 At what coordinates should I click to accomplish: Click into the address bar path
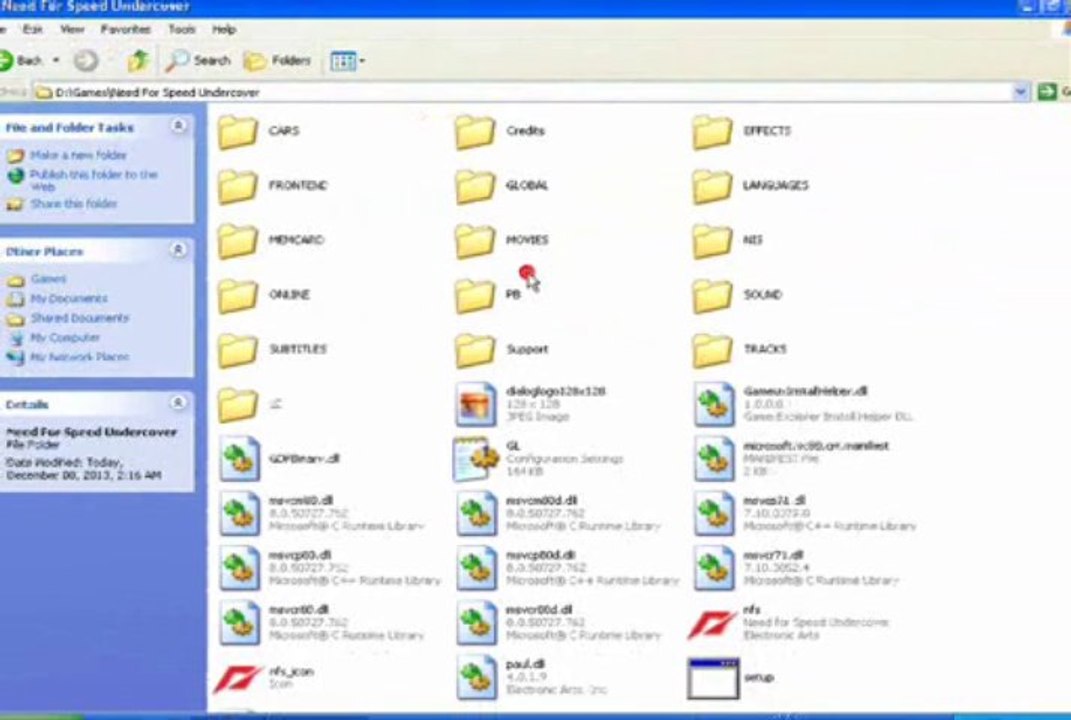(x=523, y=92)
